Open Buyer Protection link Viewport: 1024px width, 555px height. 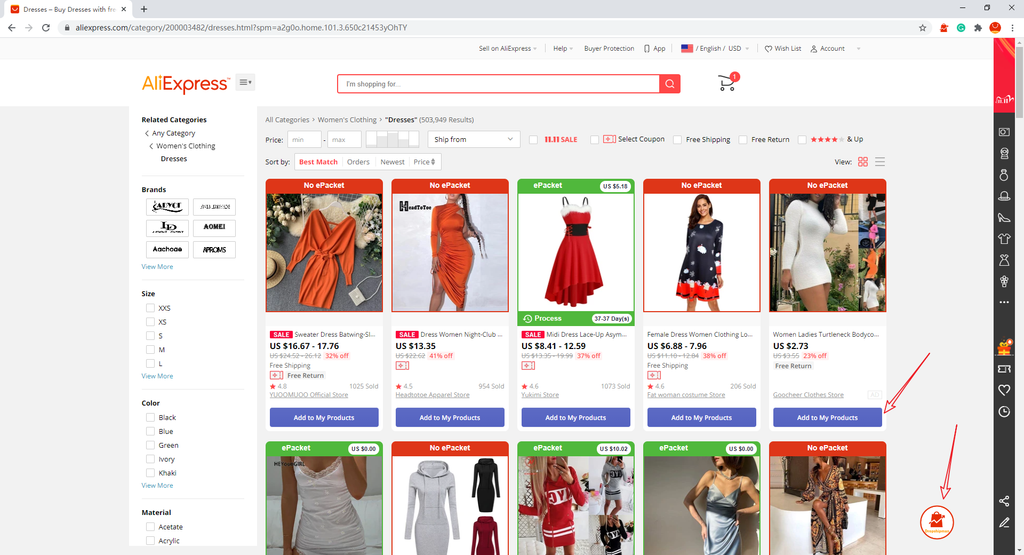coord(609,48)
